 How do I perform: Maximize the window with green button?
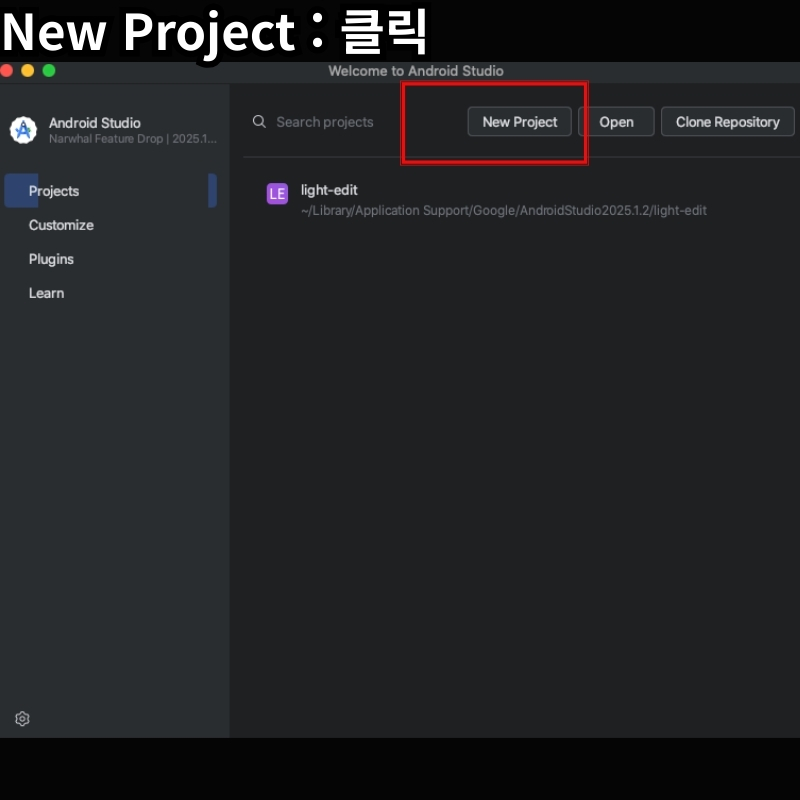49,70
